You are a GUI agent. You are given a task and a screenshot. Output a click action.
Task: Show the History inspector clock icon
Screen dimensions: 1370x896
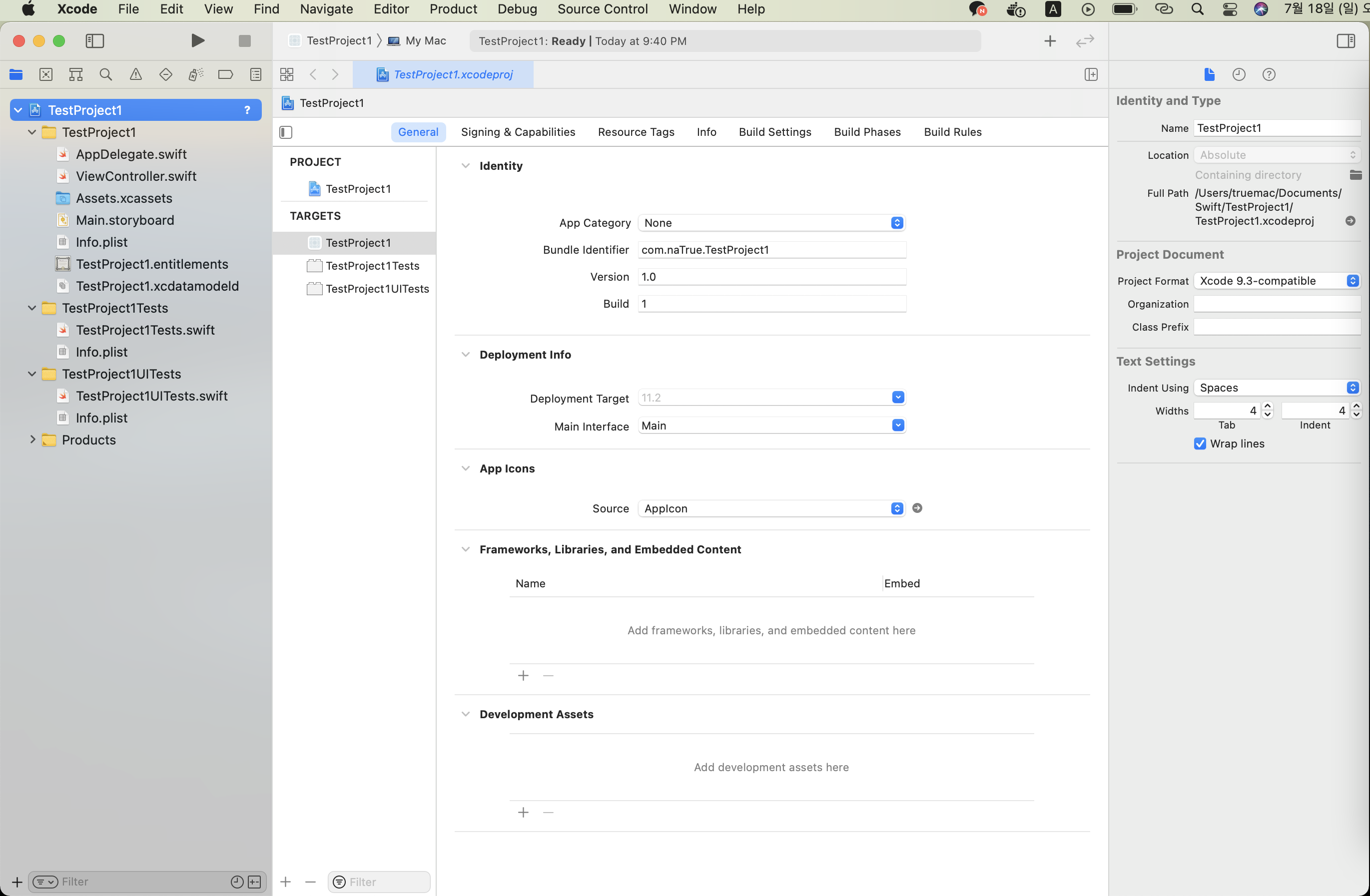(x=1239, y=74)
